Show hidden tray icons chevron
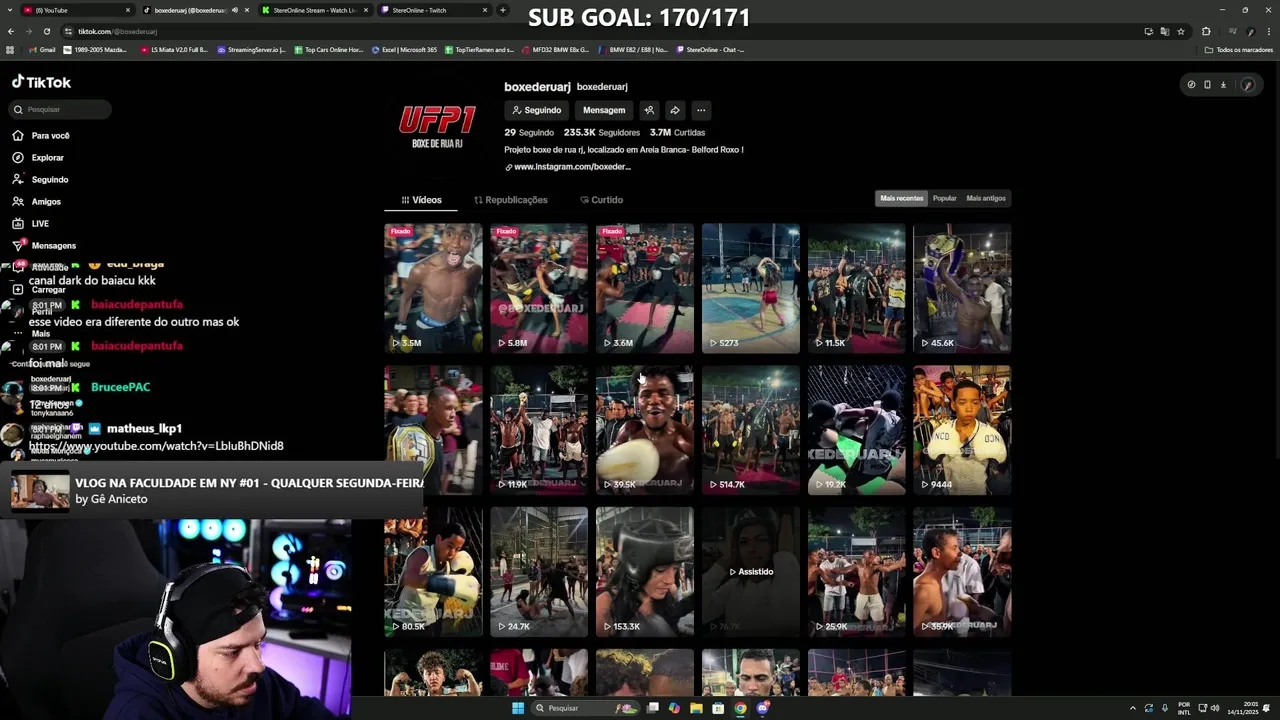The width and height of the screenshot is (1280, 720). point(1133,708)
